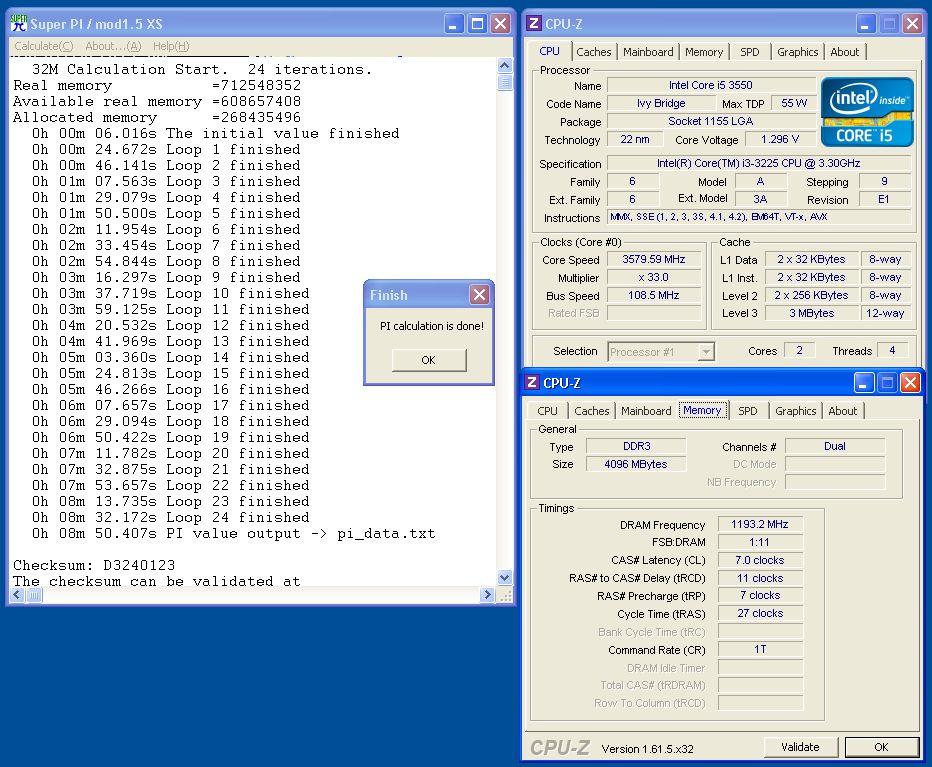This screenshot has width=932, height=767.
Task: Click the Intel Core i5 inside logo
Action: tap(867, 112)
